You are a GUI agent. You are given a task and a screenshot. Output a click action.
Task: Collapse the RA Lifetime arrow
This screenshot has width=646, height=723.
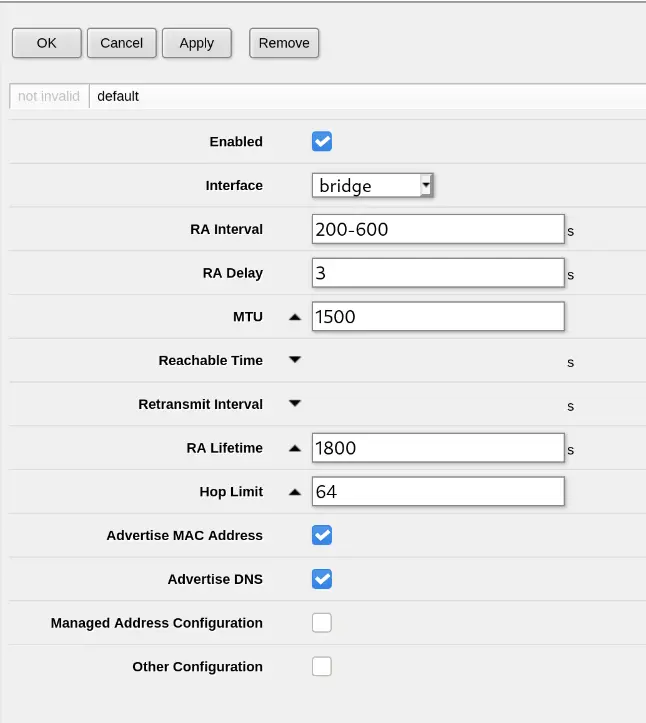pos(295,448)
